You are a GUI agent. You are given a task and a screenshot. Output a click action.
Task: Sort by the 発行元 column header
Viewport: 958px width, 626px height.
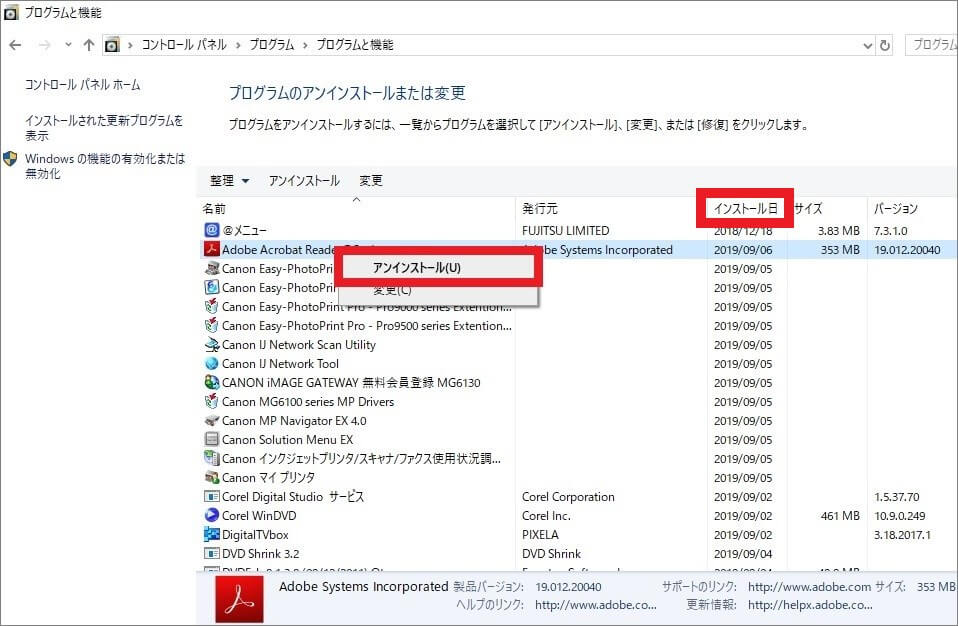(x=539, y=209)
